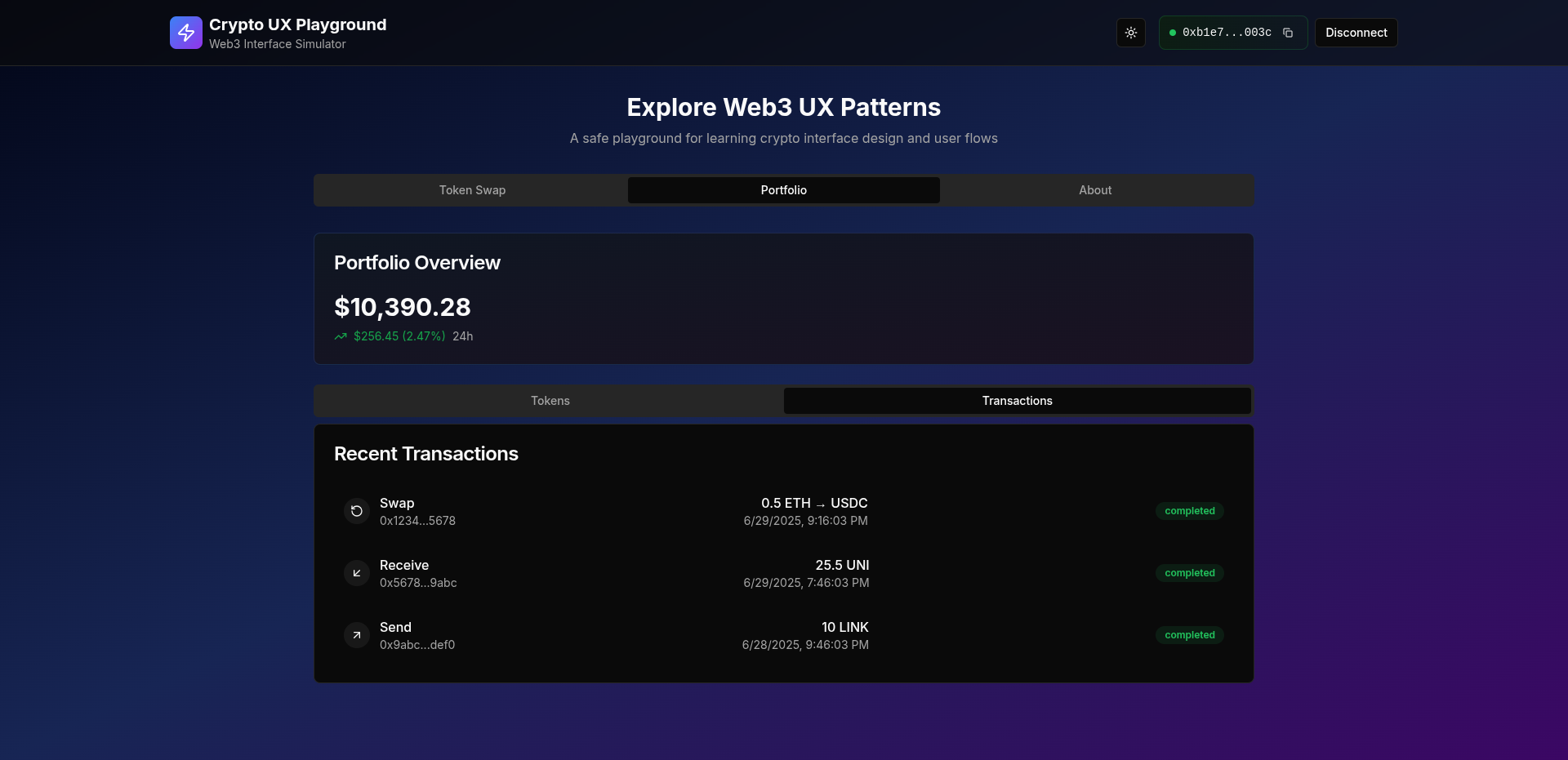The image size is (1568, 760).
Task: Switch to the Token Swap tab
Action: (x=472, y=190)
